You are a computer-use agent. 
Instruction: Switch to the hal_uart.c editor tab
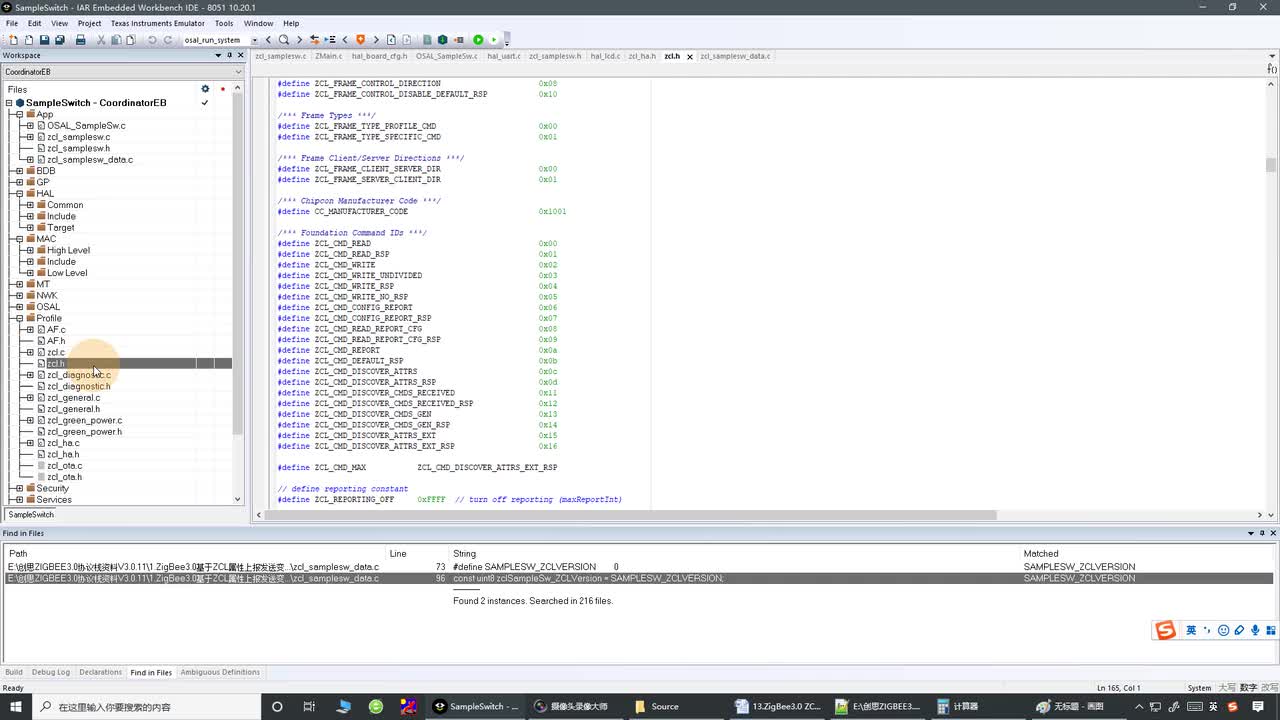503,56
